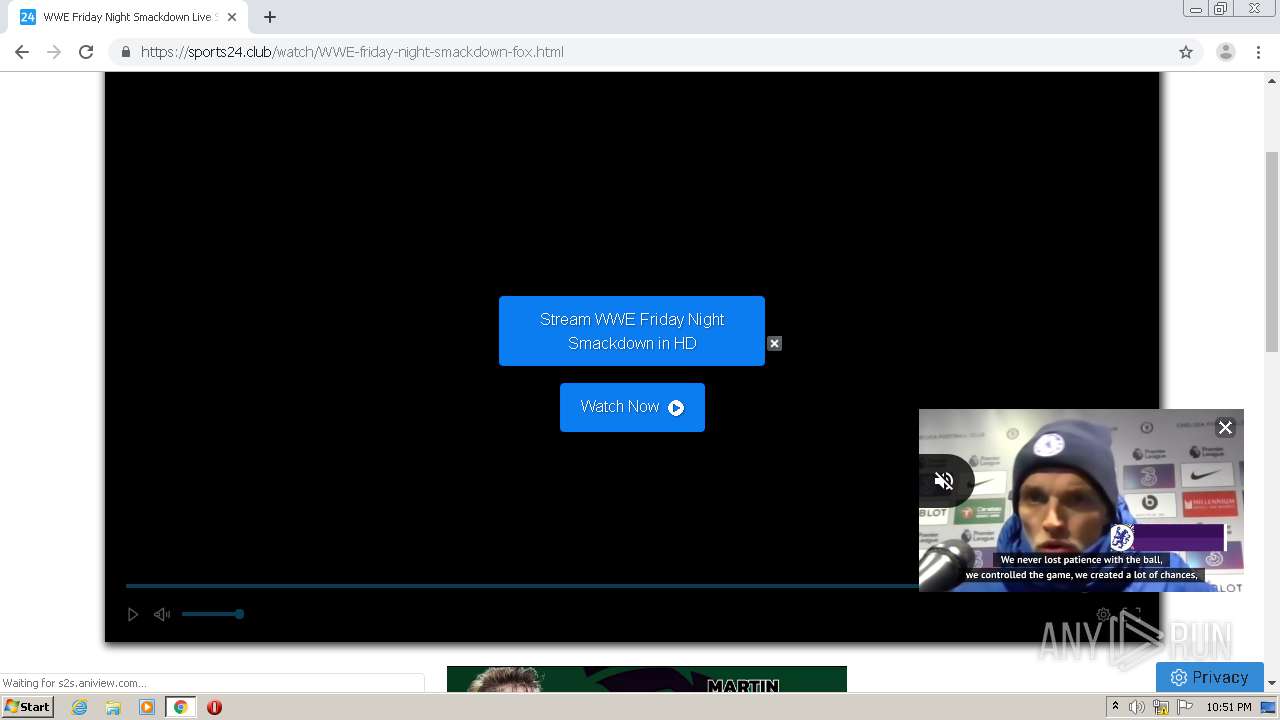Viewport: 1280px width, 720px height.
Task: Click the scrollbar down arrow
Action: (x=1272, y=683)
